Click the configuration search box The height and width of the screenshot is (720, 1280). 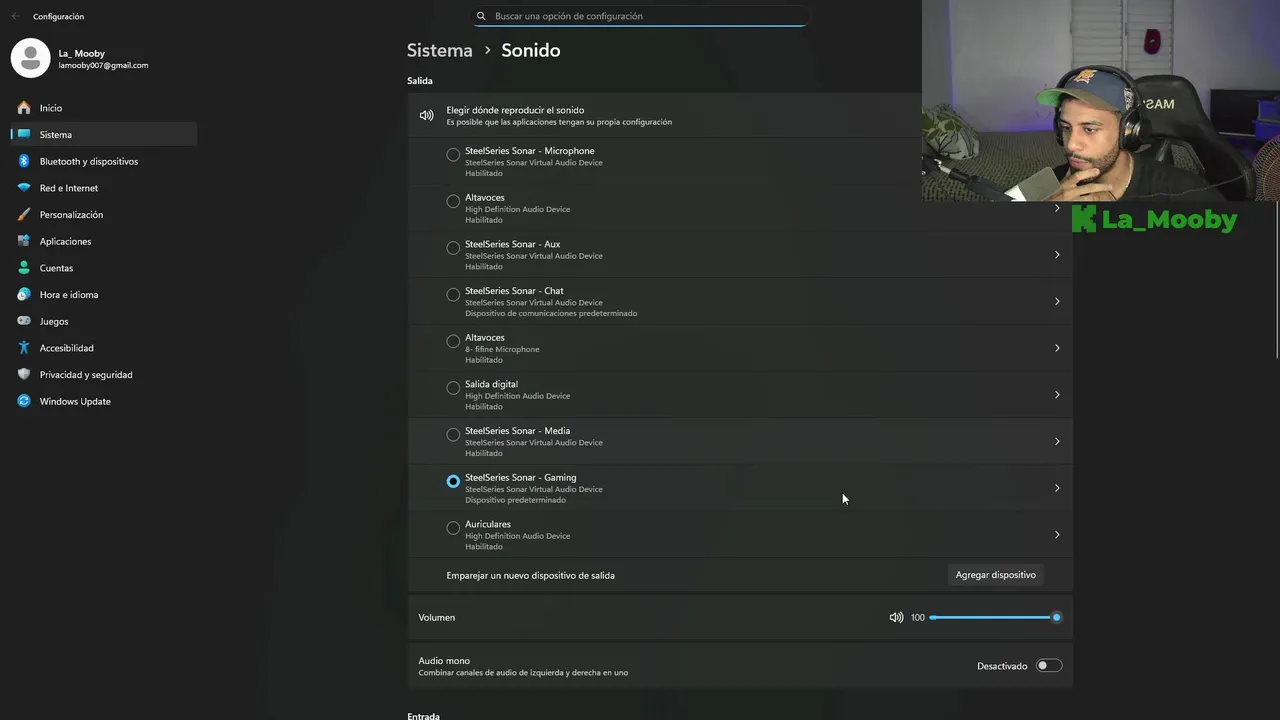coord(640,16)
